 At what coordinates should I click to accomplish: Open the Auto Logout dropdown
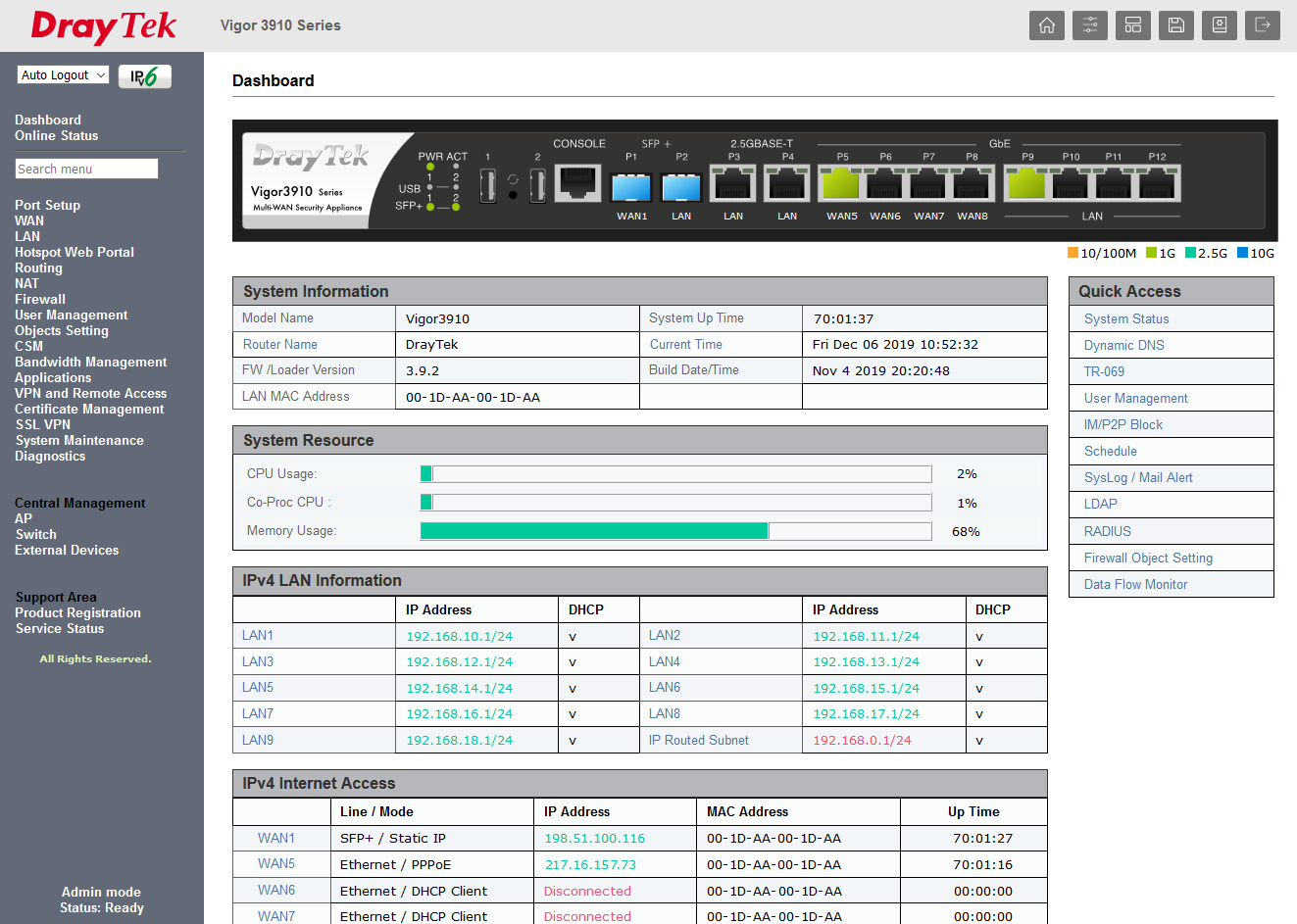(x=64, y=75)
